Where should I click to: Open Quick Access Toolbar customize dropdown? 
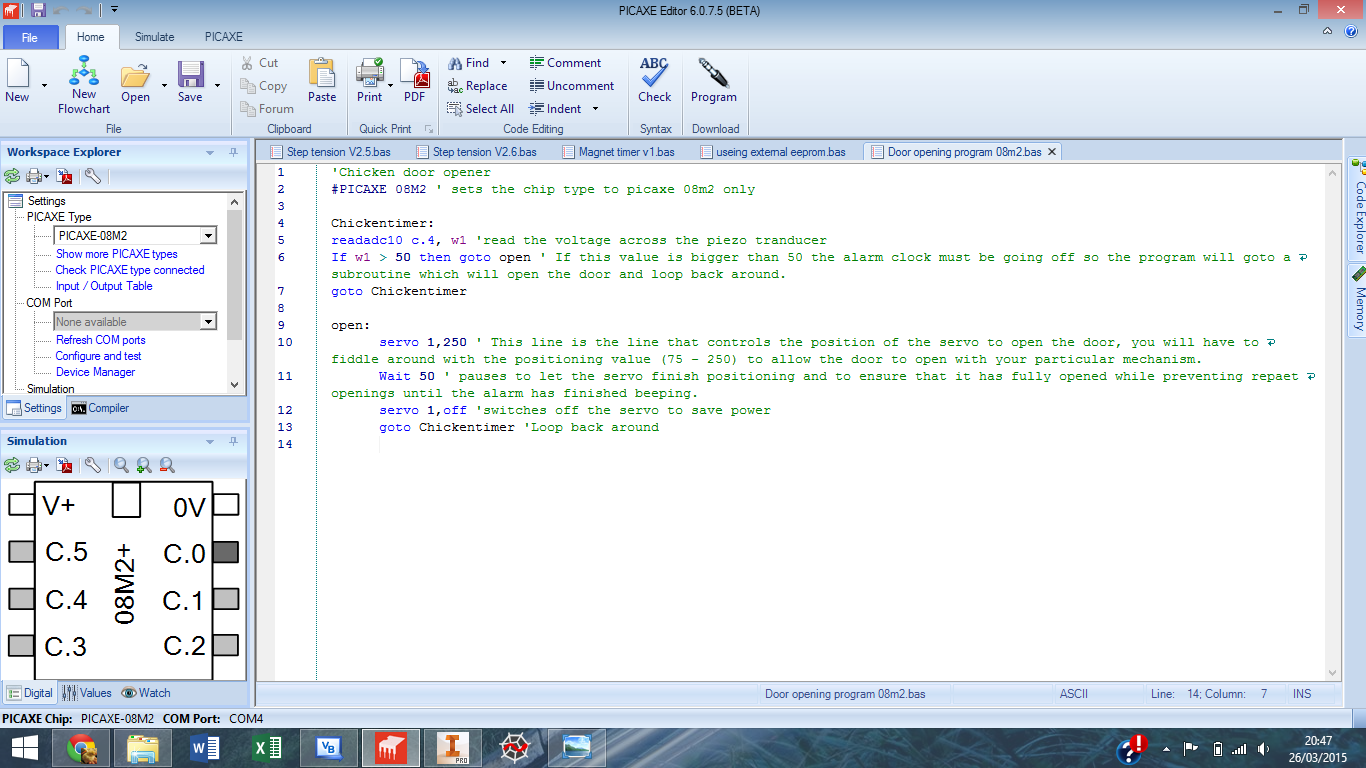coord(115,9)
